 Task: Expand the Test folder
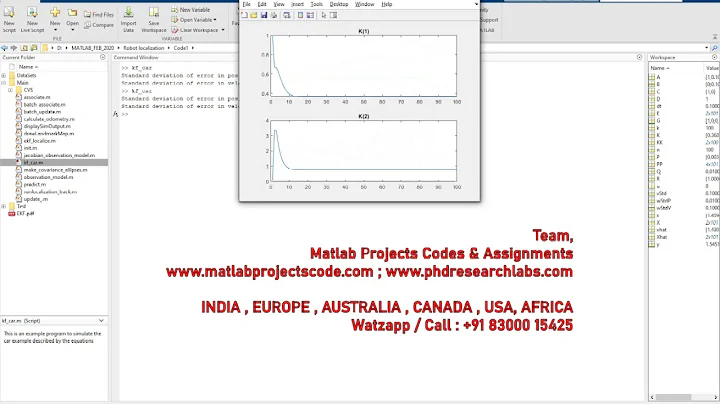click(4, 207)
